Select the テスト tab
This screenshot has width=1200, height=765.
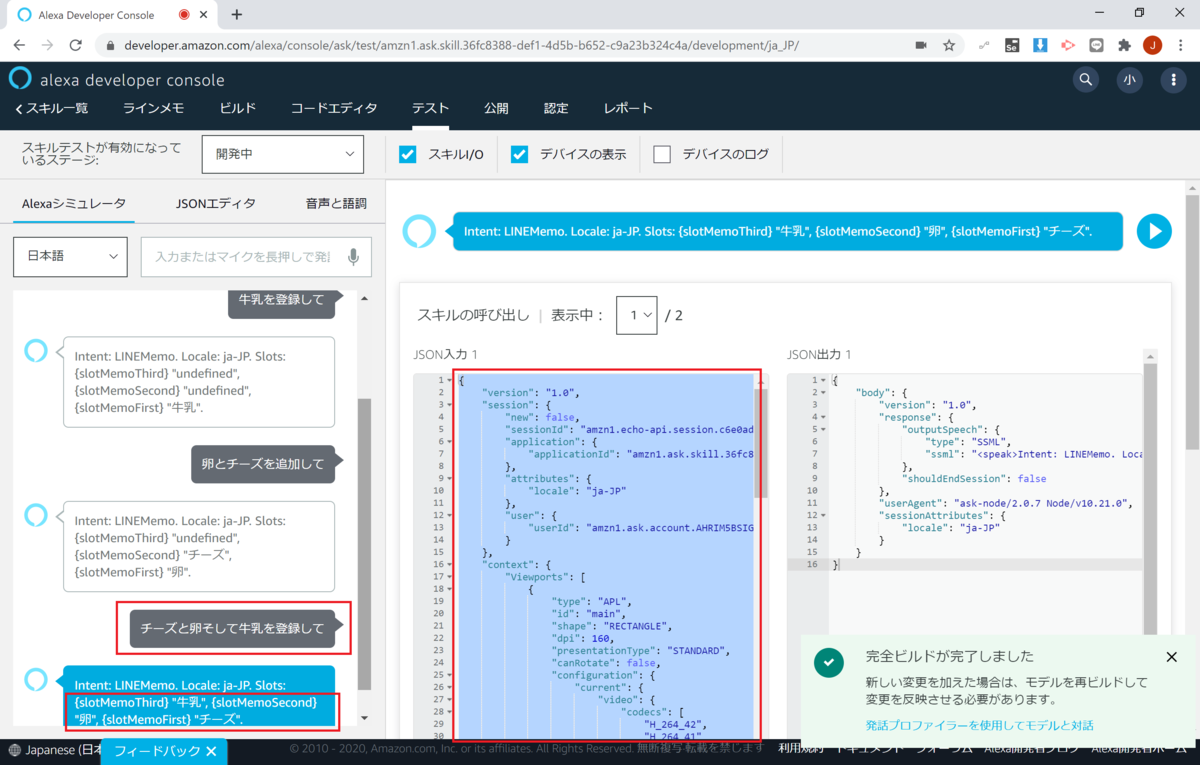tap(430, 108)
